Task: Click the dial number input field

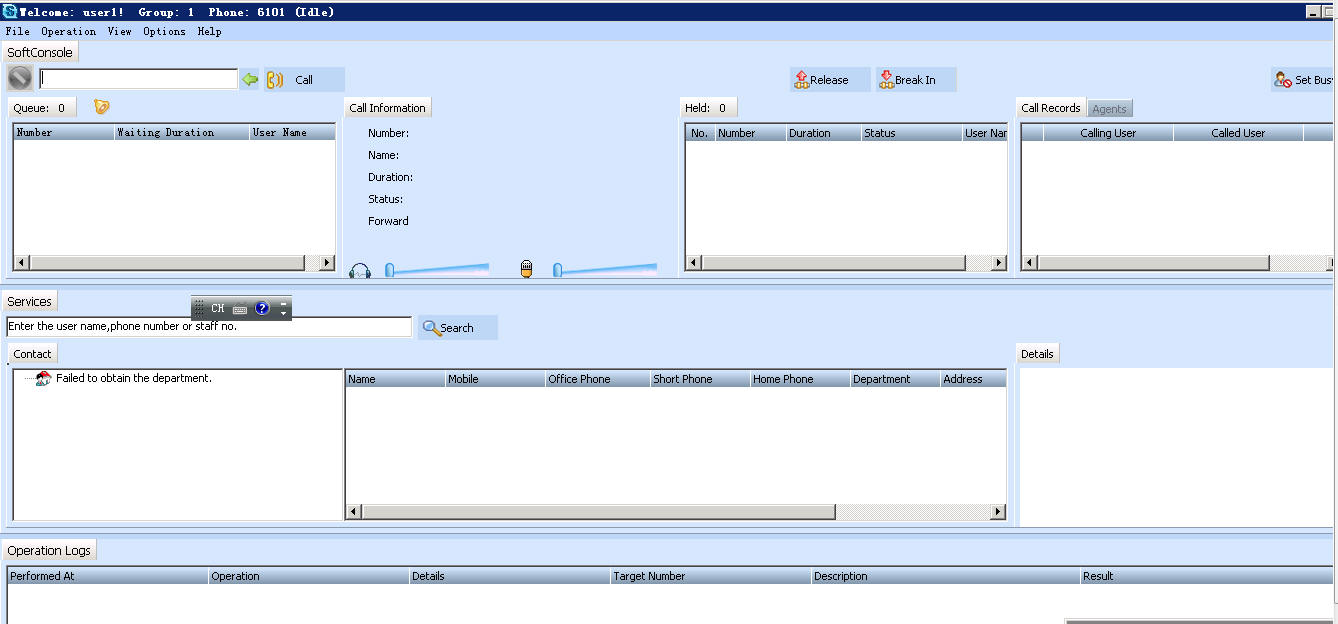Action: click(138, 79)
